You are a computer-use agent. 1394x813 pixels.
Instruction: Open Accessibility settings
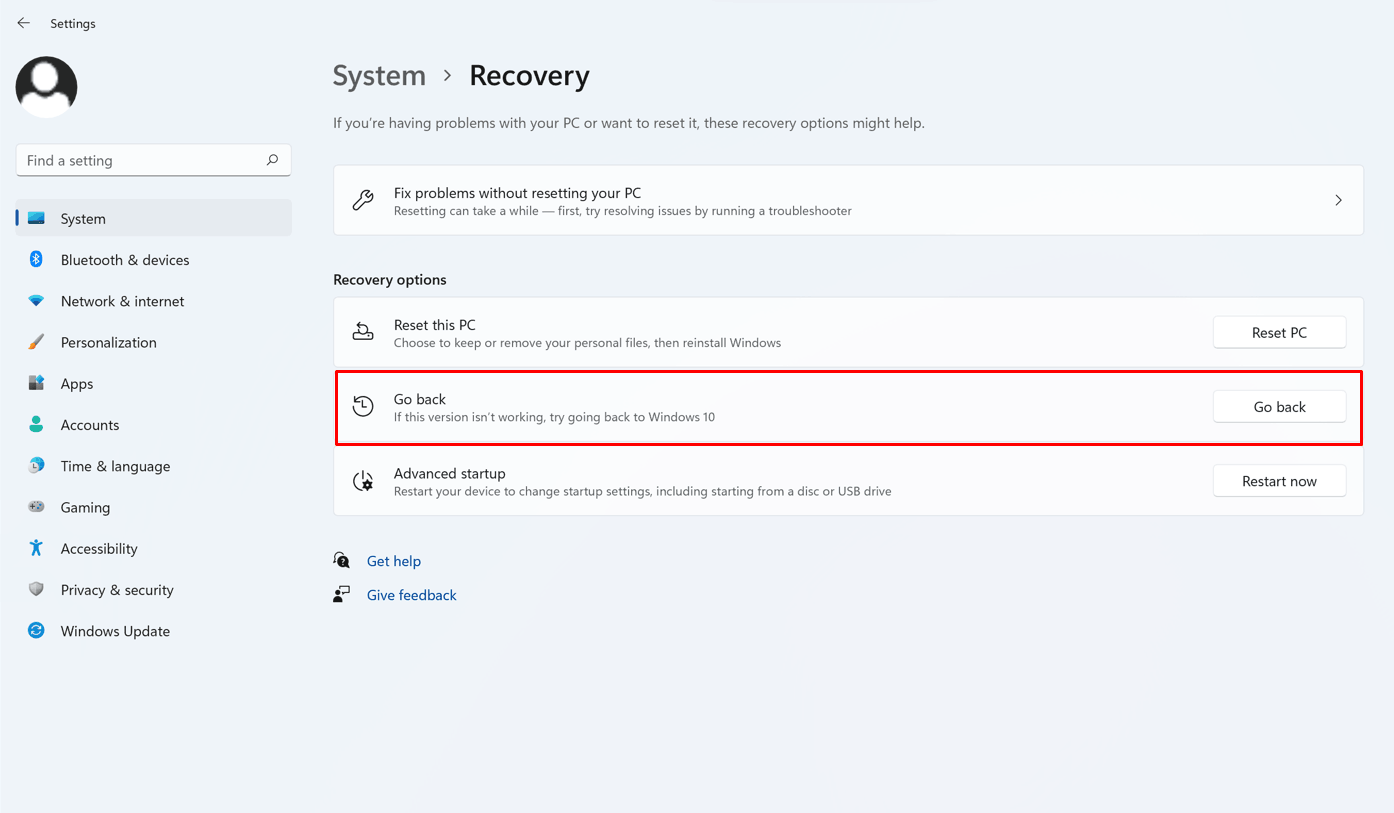tap(154, 548)
